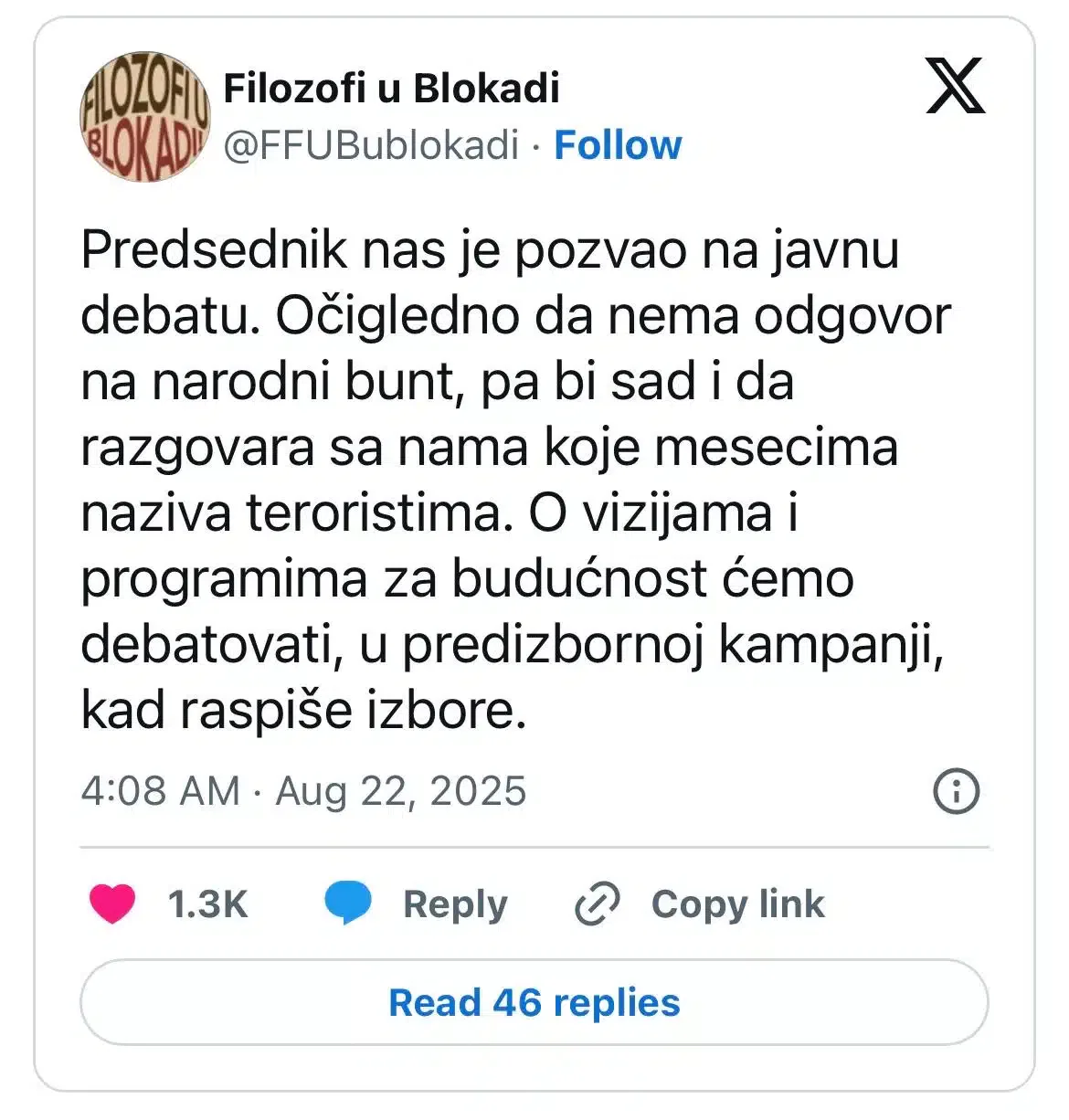This screenshot has height=1120, width=1069.
Task: Open the tweet info circle icon
Action: pos(957,791)
